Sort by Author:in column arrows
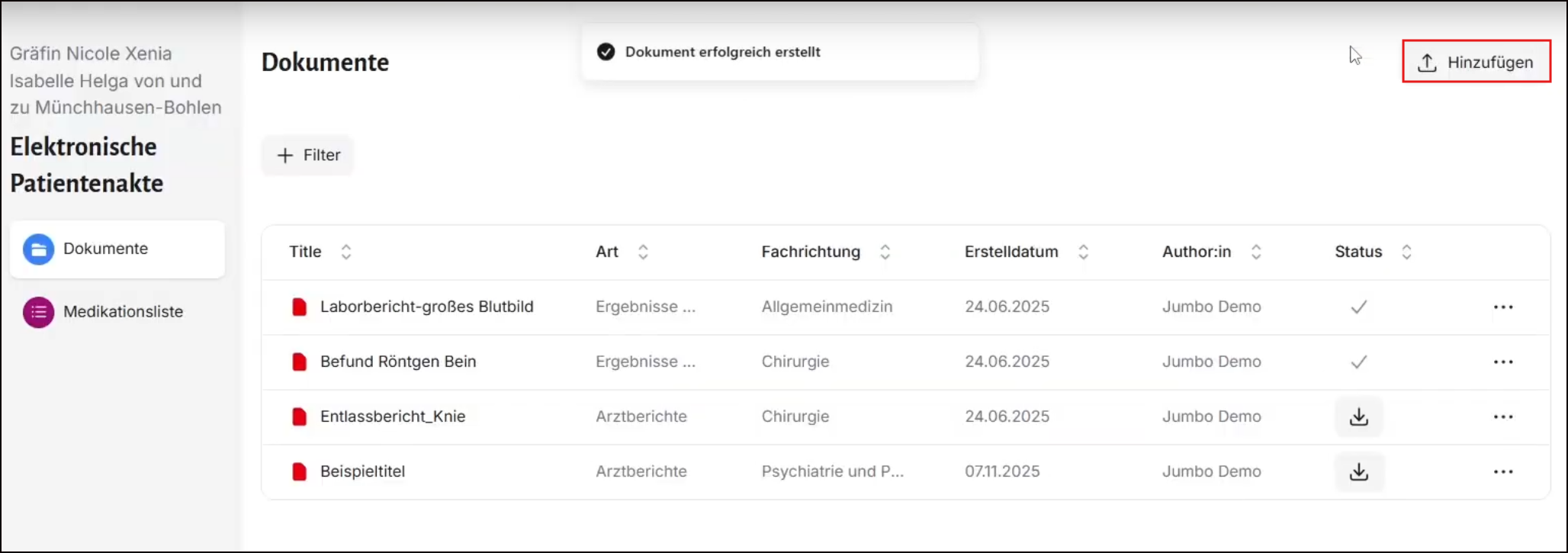This screenshot has height=553, width=1568. coord(1255,252)
